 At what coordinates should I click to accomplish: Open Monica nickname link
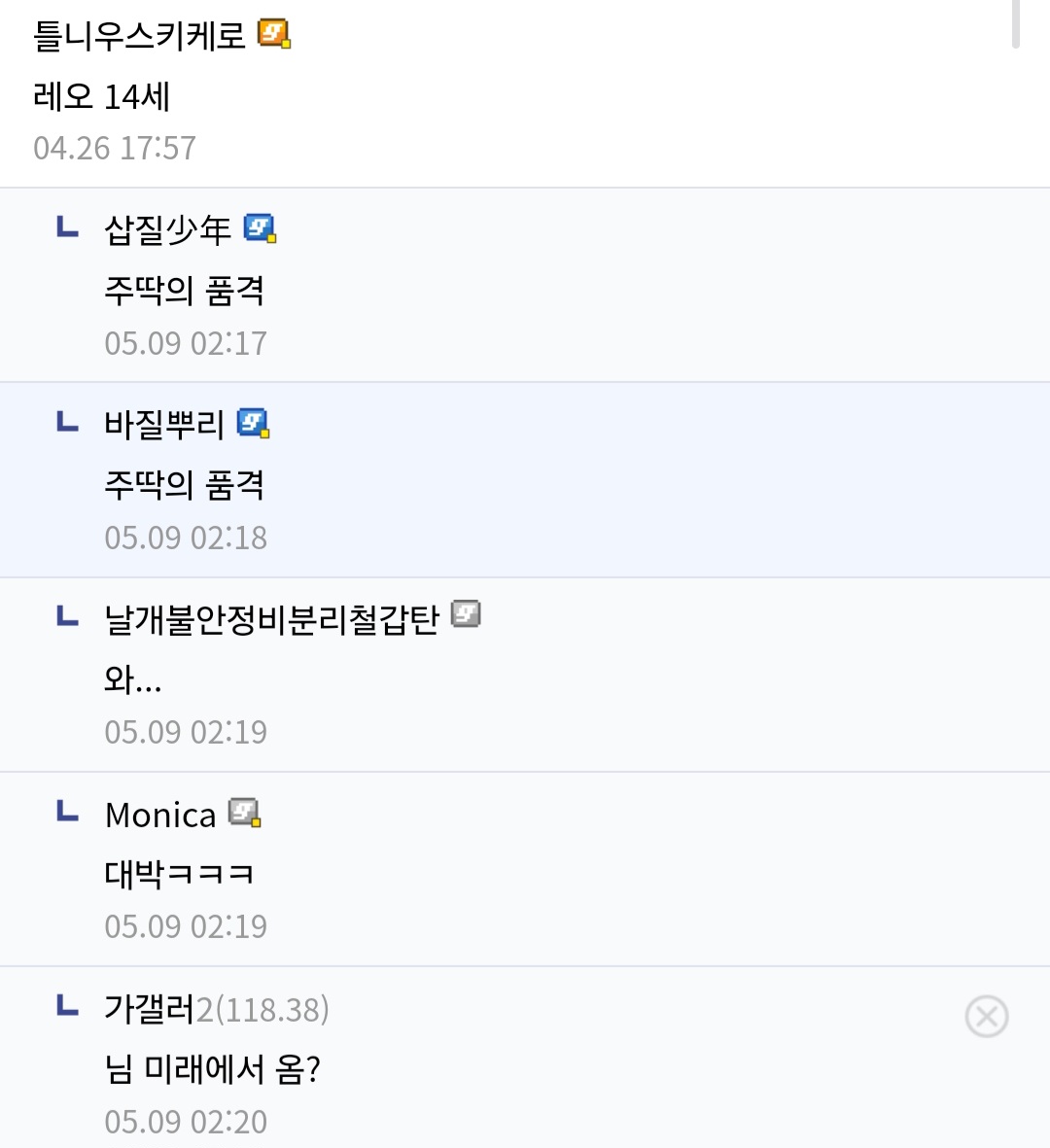click(160, 815)
